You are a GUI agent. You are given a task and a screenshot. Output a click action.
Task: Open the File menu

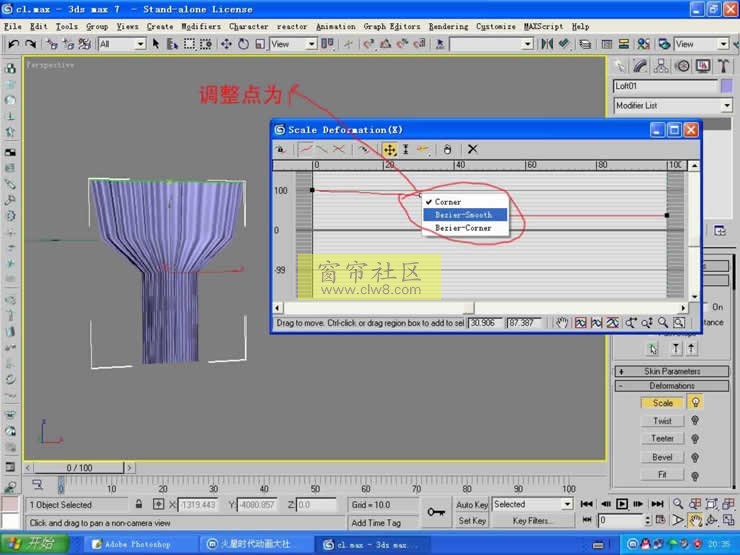pos(12,26)
